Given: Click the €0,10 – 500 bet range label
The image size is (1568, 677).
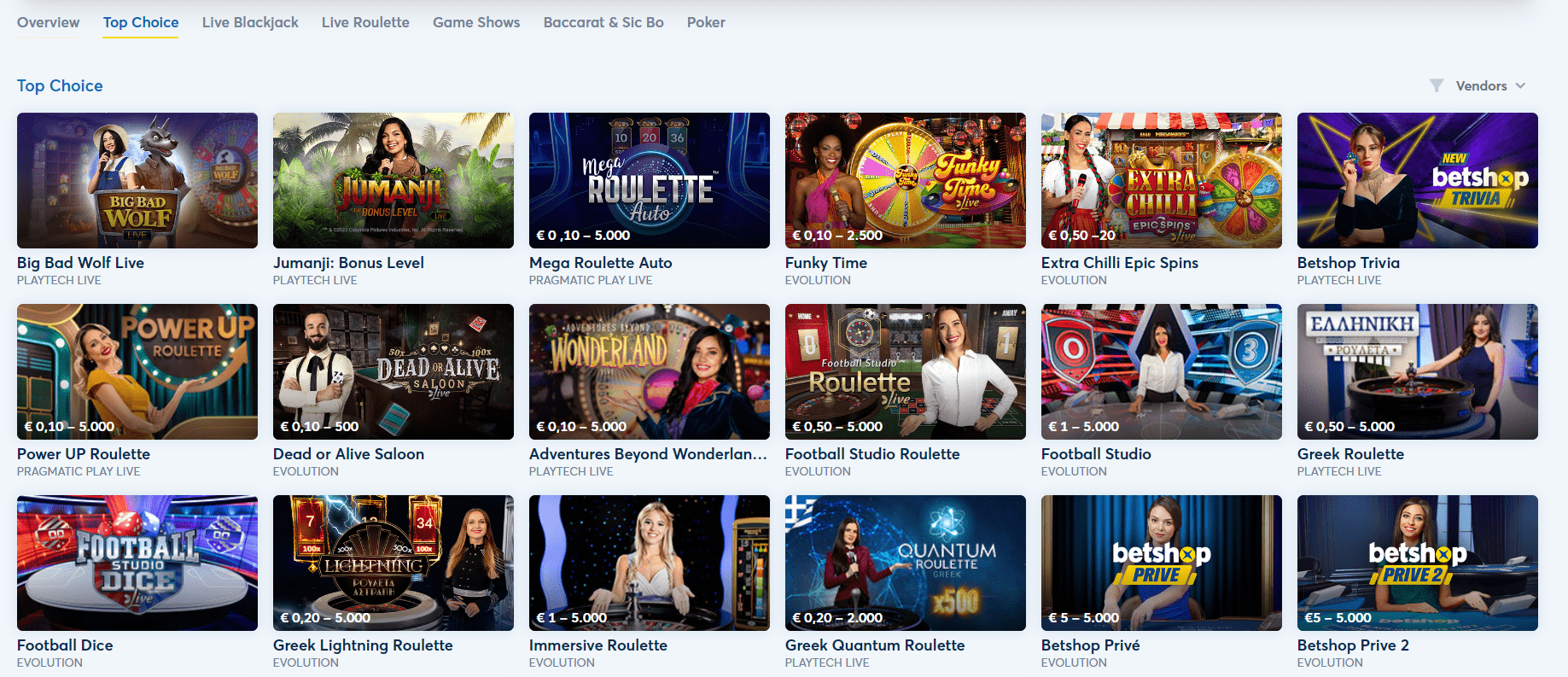Looking at the screenshot, I should (319, 426).
